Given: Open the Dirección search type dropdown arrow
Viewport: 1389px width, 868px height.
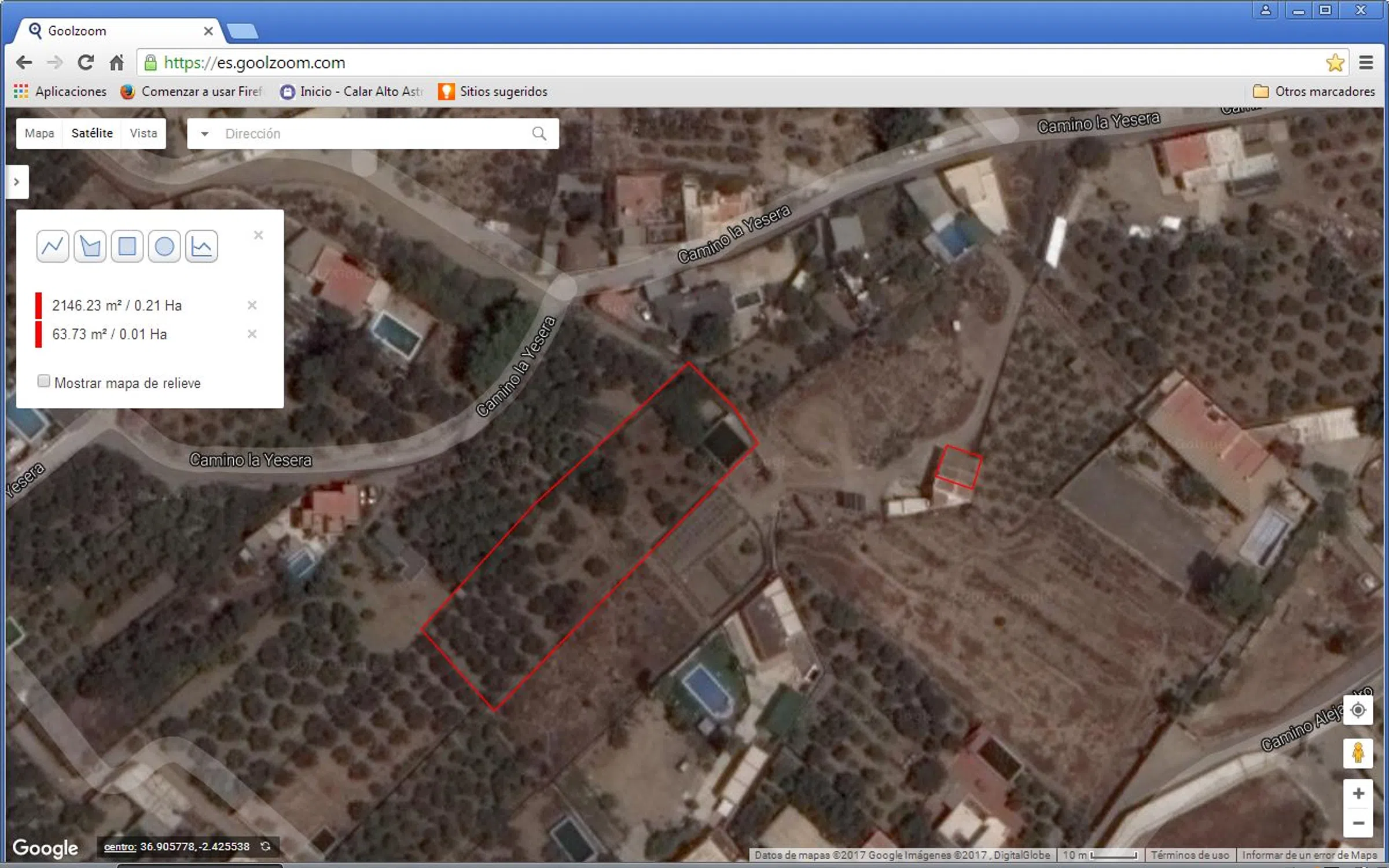Looking at the screenshot, I should tap(204, 134).
